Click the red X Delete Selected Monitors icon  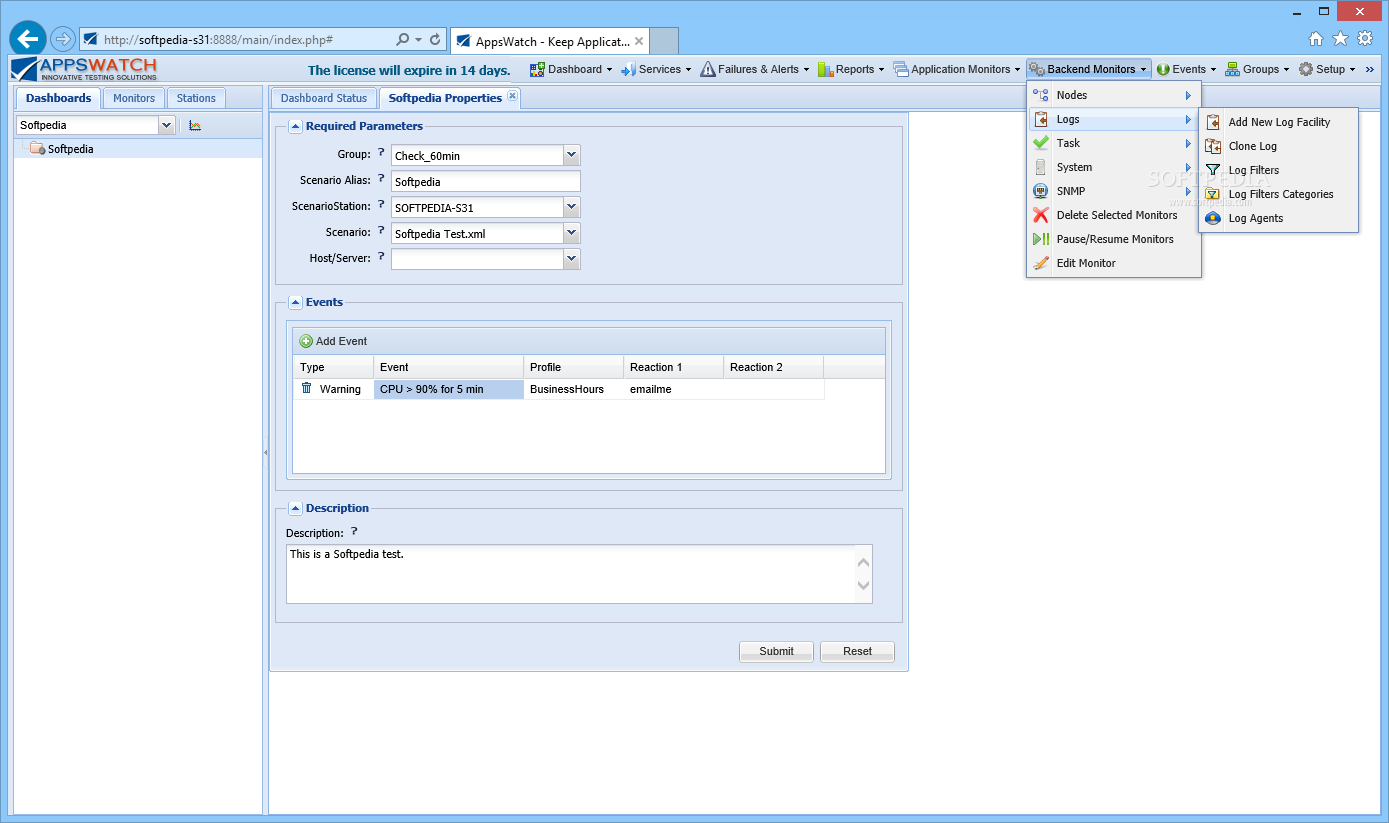pos(1040,215)
